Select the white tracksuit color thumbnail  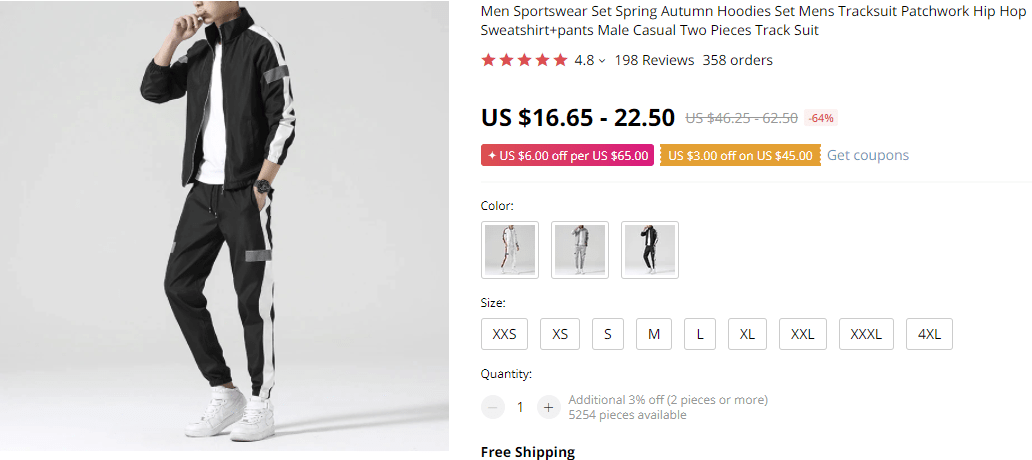[510, 249]
